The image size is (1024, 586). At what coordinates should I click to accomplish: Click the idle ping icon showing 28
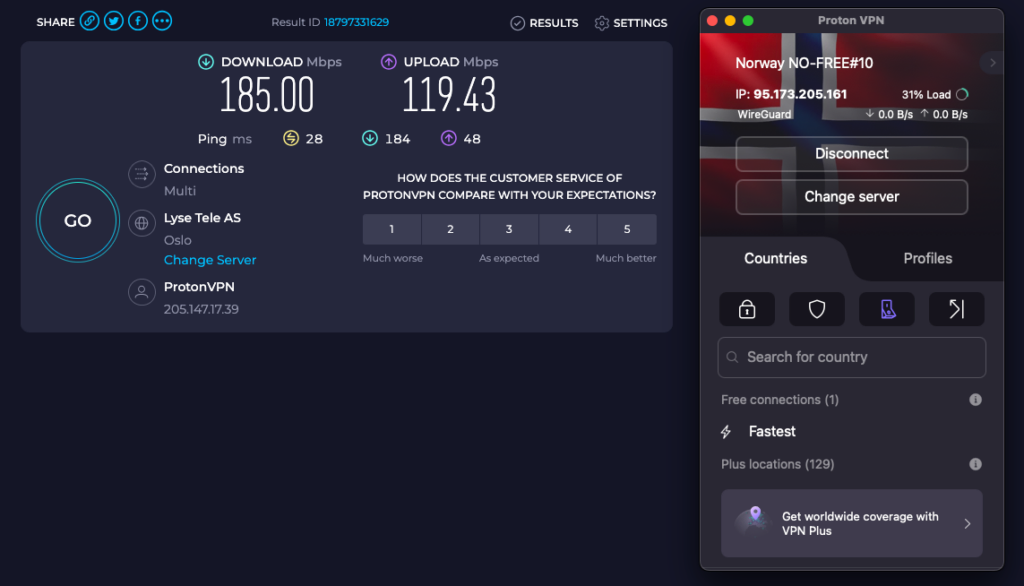tap(291, 138)
